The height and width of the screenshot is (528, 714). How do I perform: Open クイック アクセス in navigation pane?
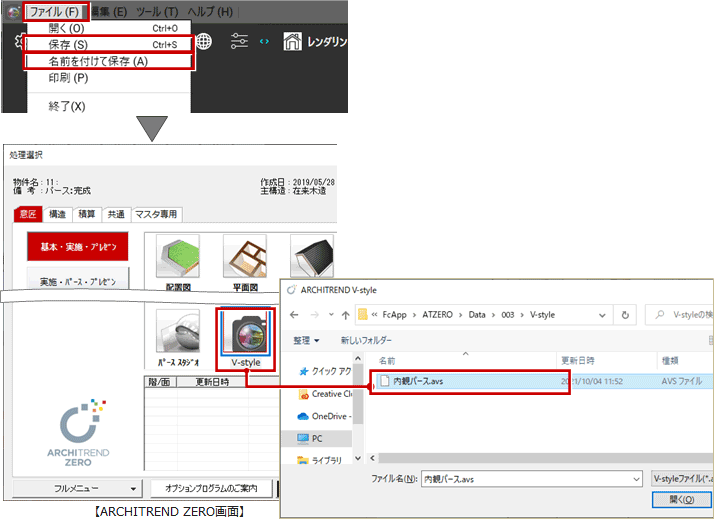[x=324, y=371]
